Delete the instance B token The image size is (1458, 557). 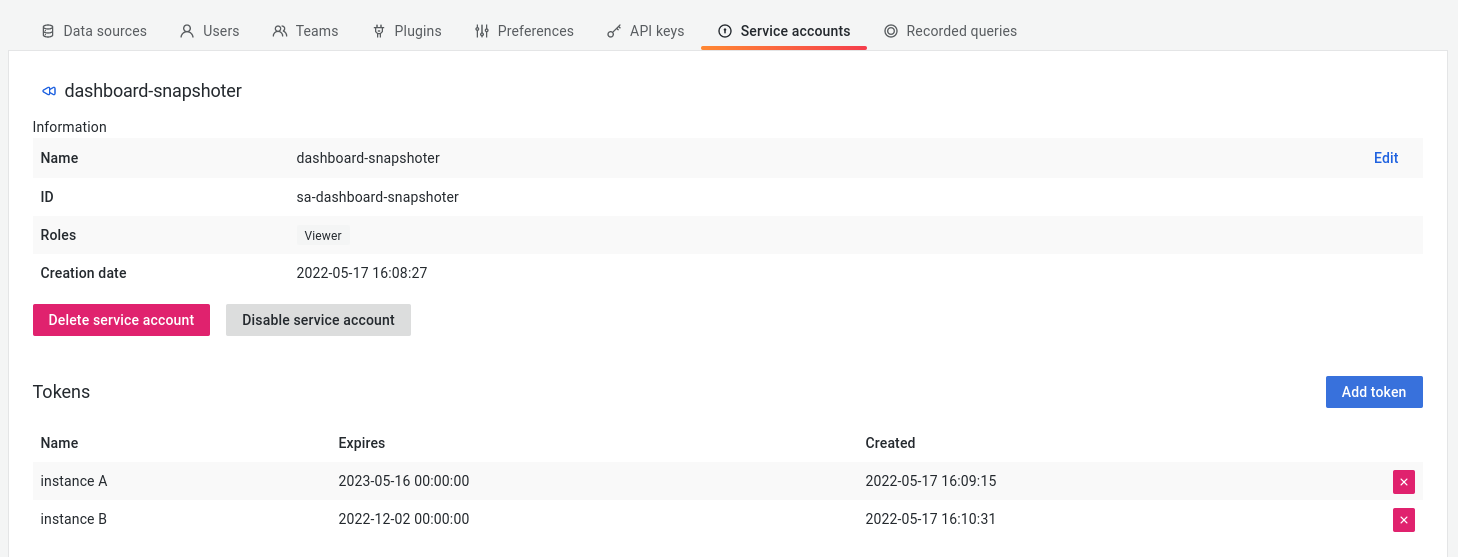pyautogui.click(x=1404, y=520)
